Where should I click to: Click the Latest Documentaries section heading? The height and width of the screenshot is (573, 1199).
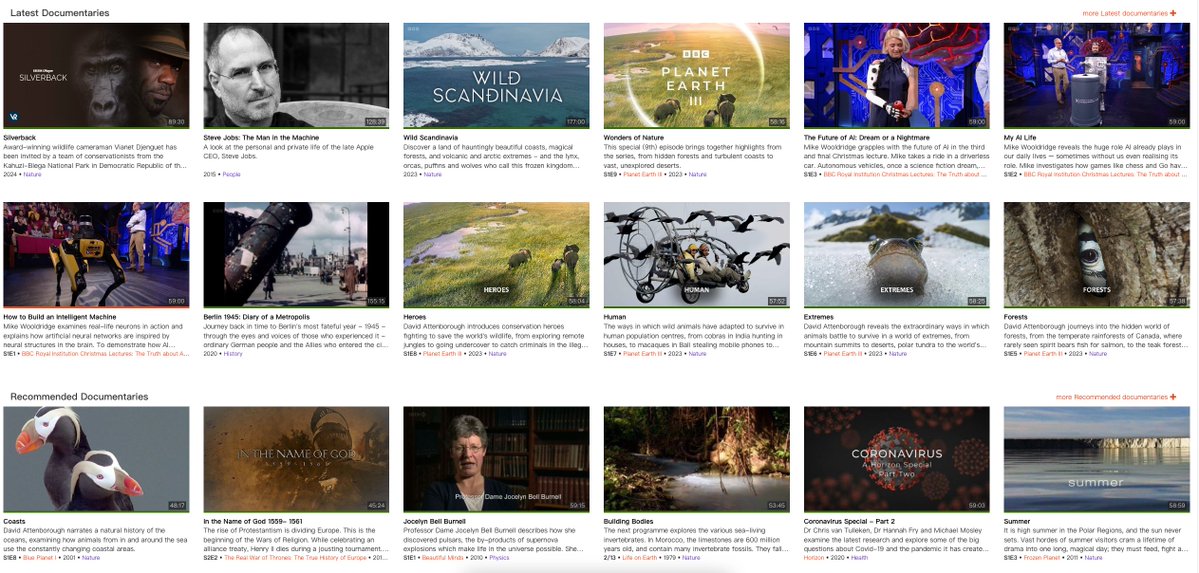point(60,13)
